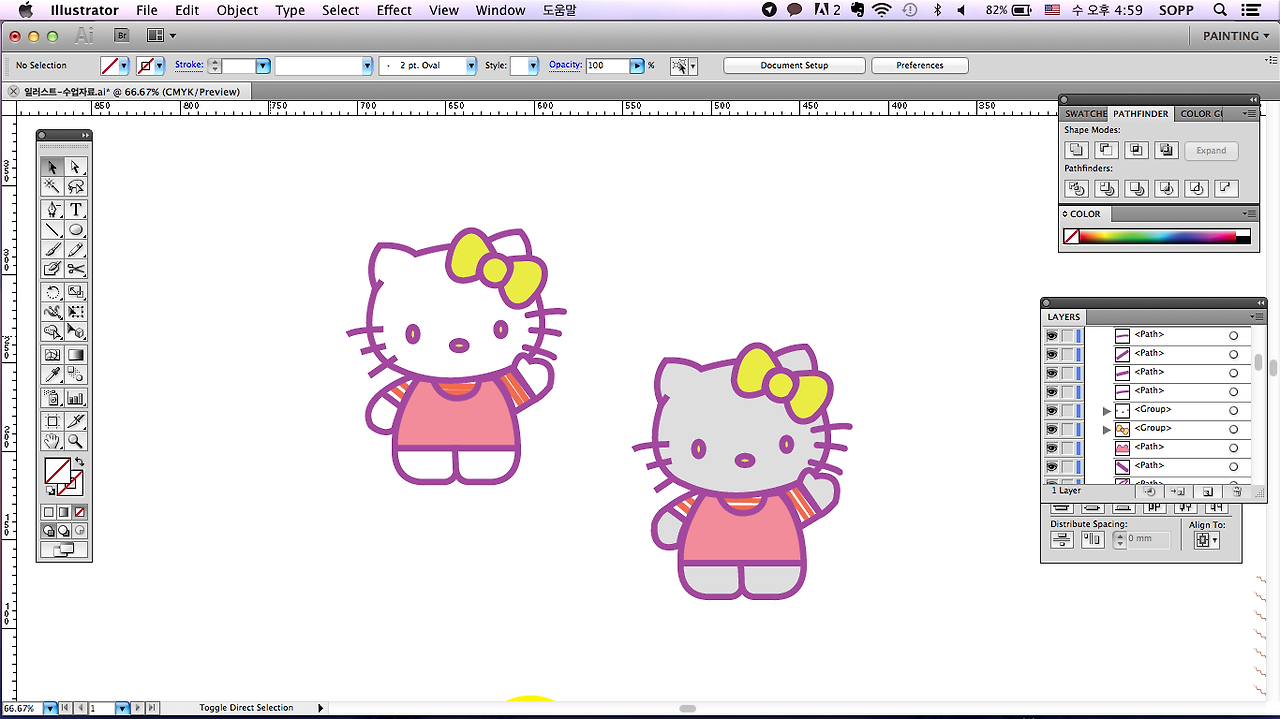Select the Zoom magnifier tool
The width and height of the screenshot is (1280, 719).
(76, 441)
